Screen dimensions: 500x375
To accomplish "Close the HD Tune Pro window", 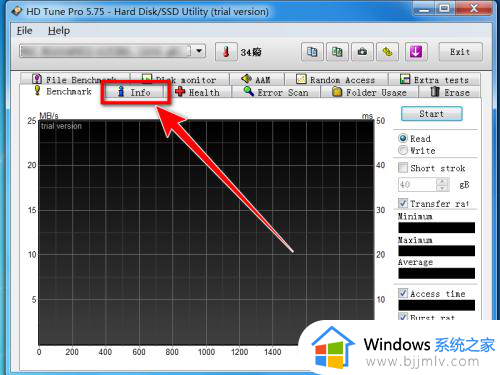I will tap(474, 9).
